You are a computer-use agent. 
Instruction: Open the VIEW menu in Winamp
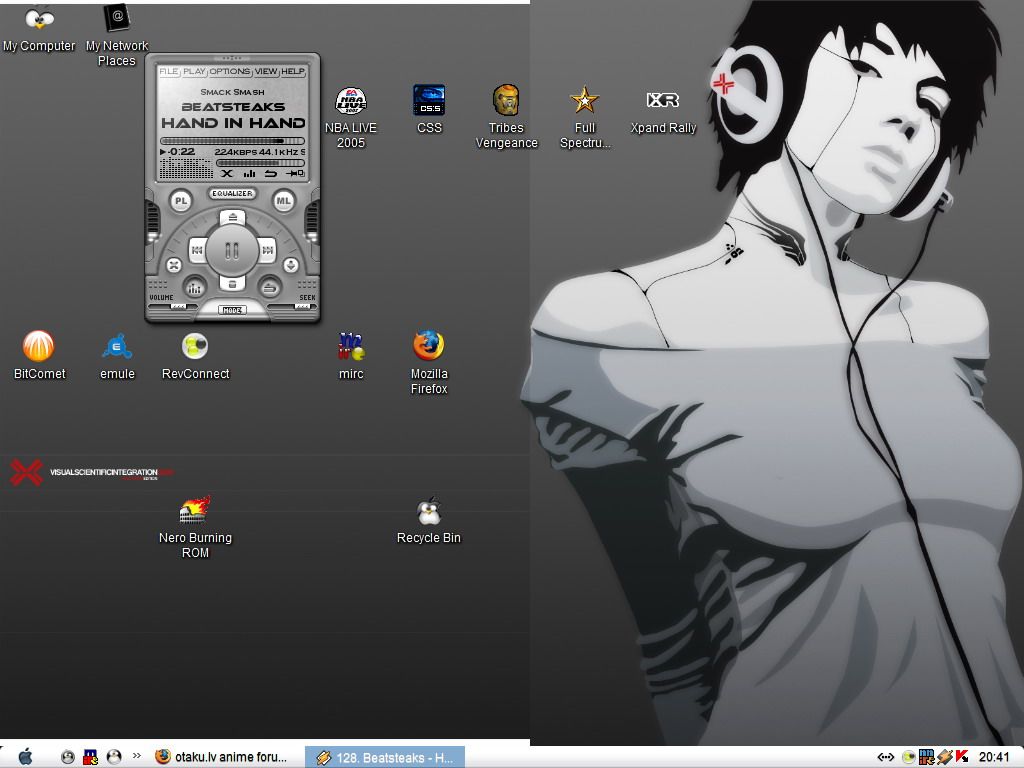click(x=266, y=71)
